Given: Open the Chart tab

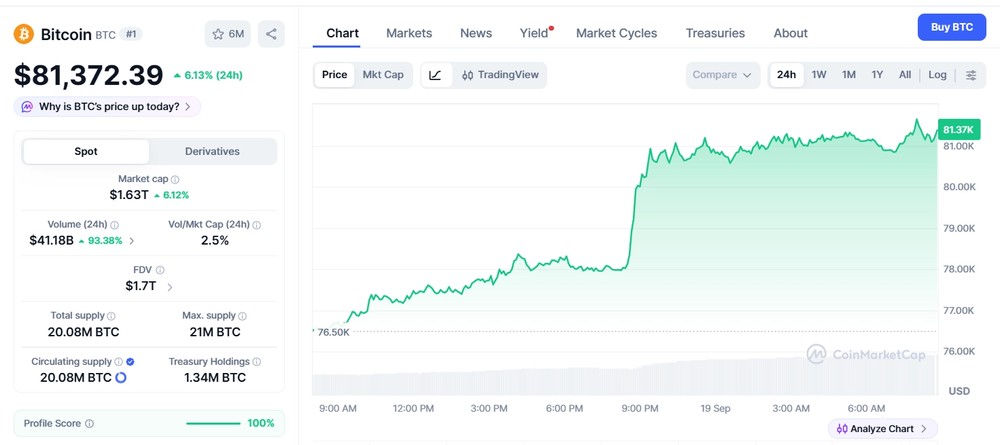Looking at the screenshot, I should (x=342, y=33).
